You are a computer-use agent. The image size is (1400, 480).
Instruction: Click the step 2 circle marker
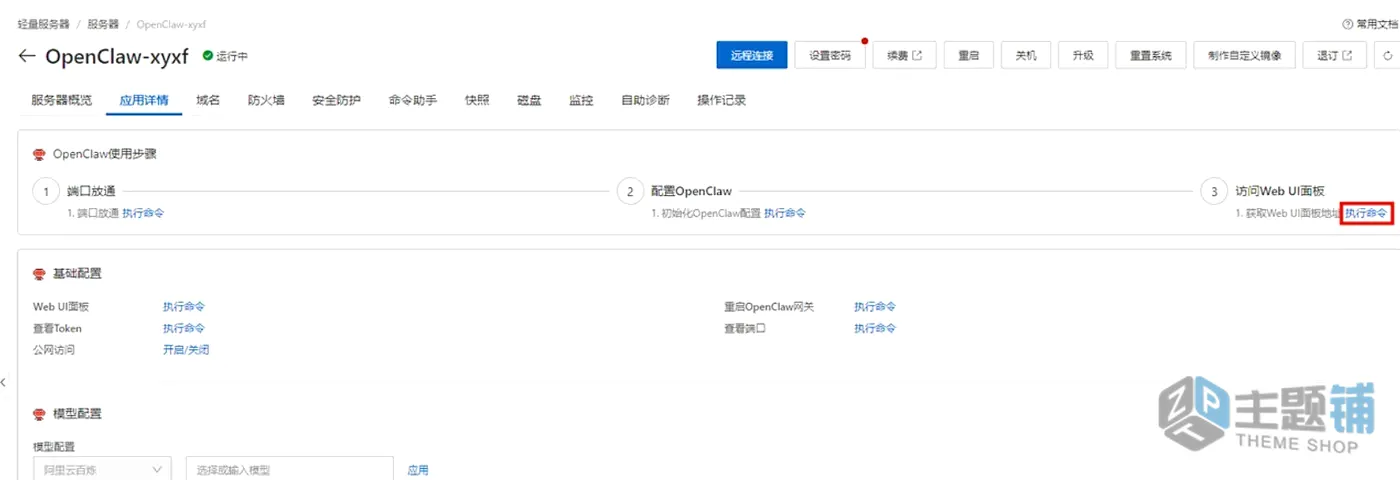coord(629,192)
